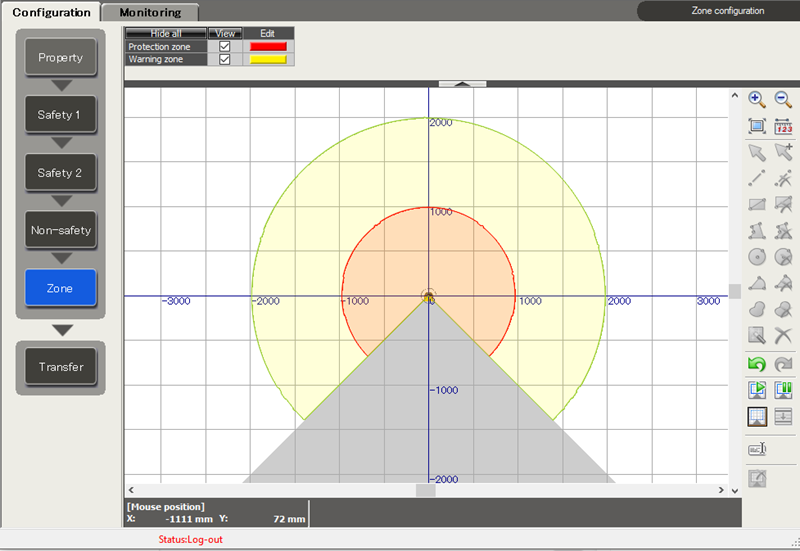Pick the polygon zone tool

(757, 231)
